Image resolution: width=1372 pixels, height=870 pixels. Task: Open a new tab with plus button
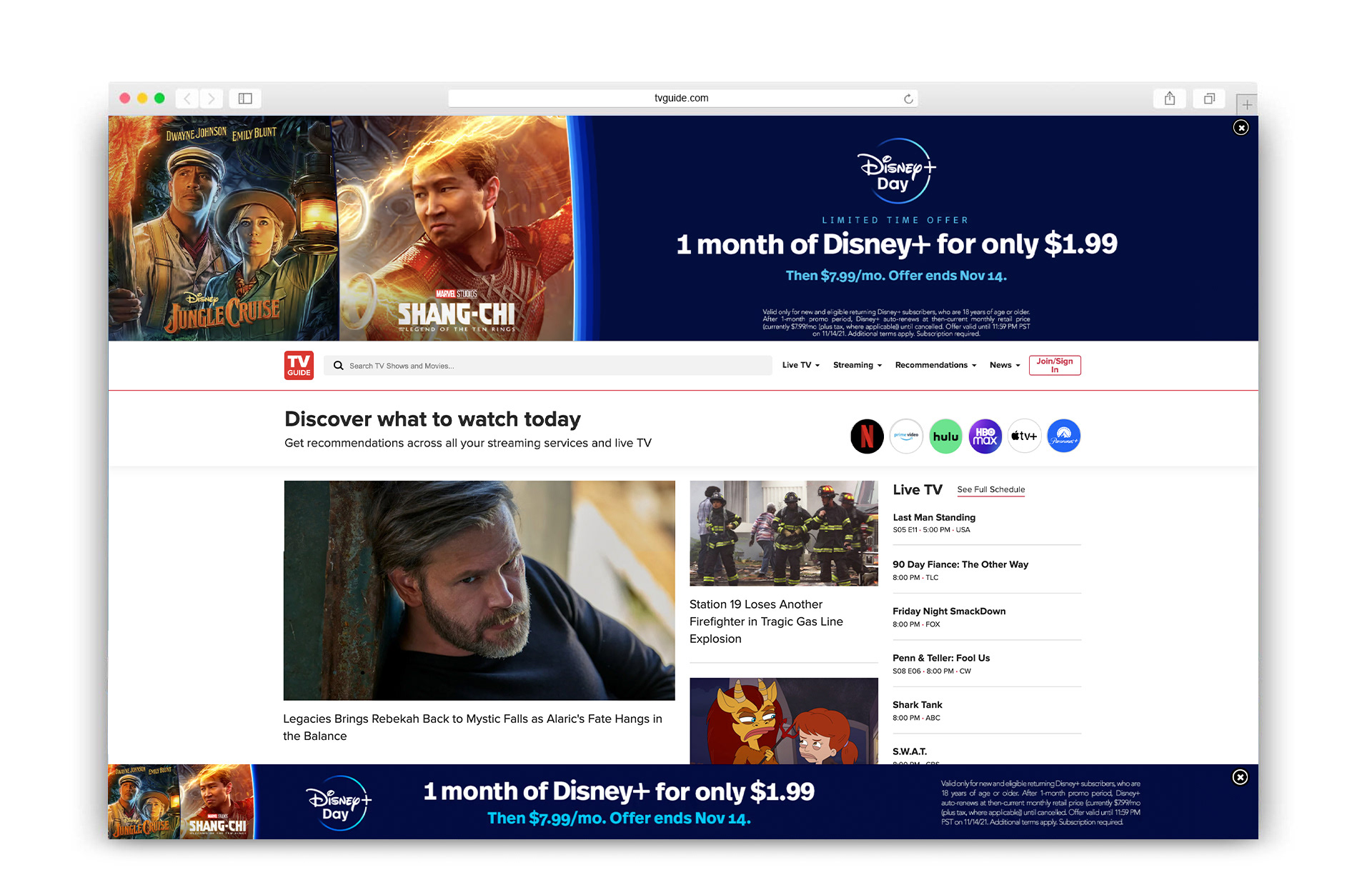(x=1247, y=104)
